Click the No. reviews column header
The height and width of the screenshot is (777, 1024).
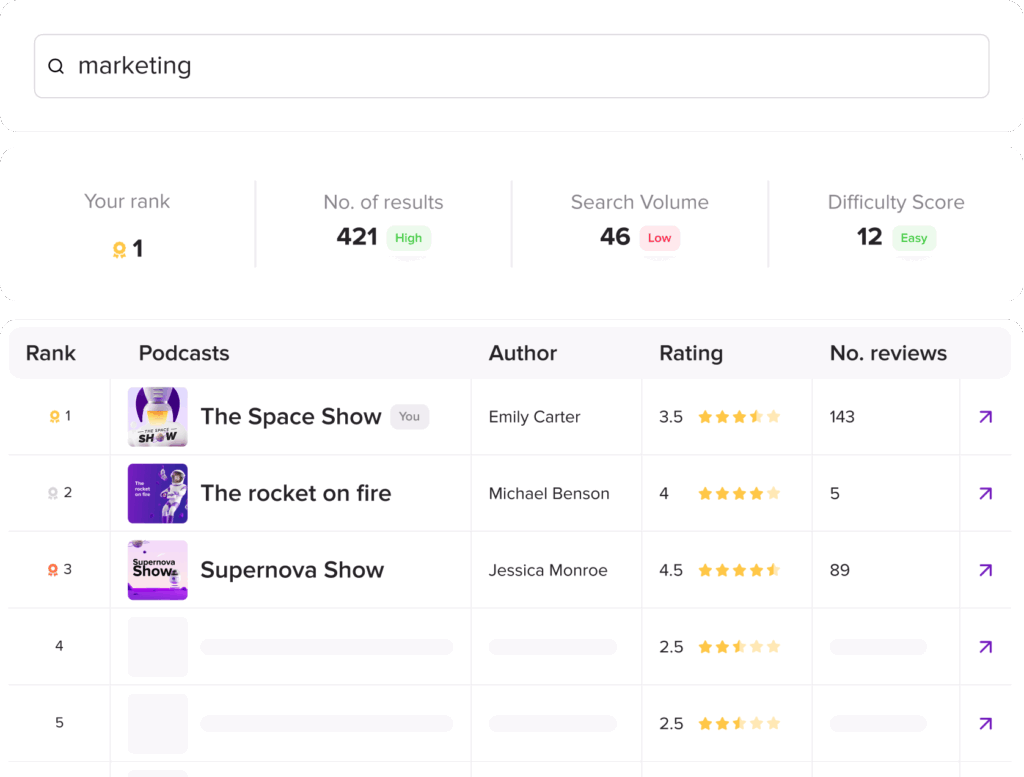888,353
